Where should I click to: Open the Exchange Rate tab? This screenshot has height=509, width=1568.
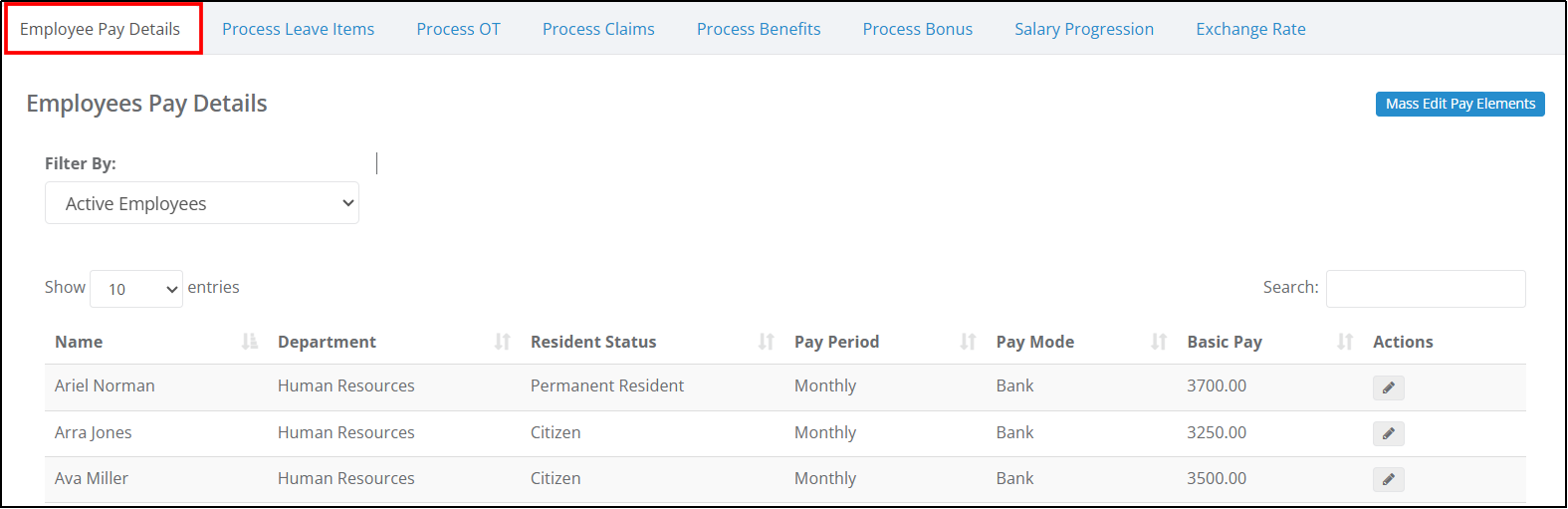(1250, 29)
